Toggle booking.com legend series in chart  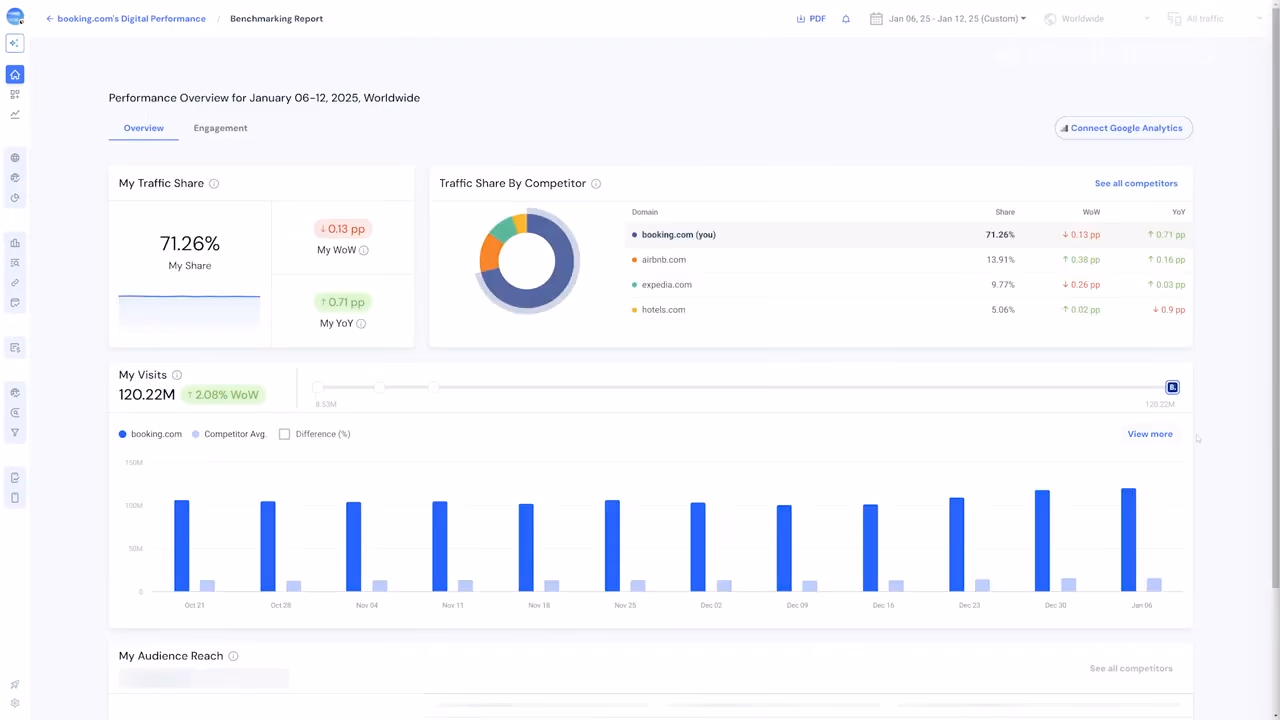(x=150, y=434)
